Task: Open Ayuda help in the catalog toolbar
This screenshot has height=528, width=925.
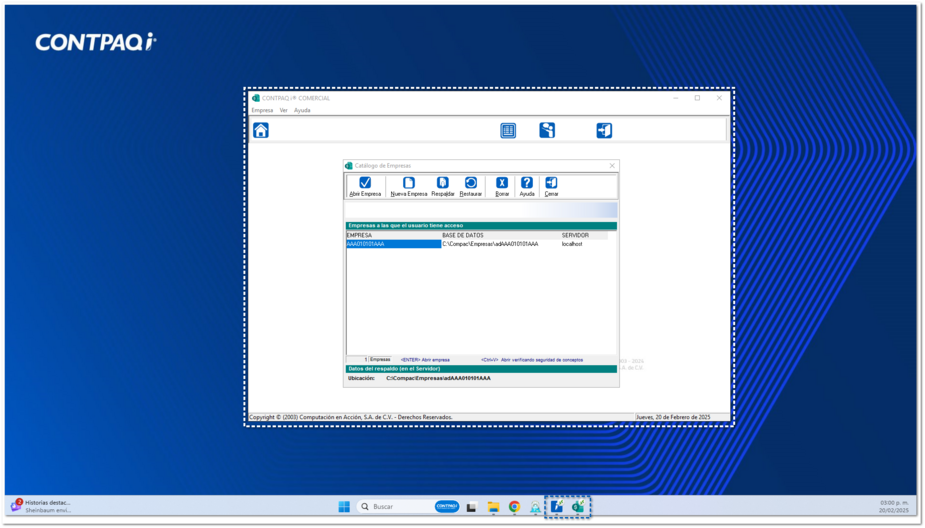Action: (527, 183)
